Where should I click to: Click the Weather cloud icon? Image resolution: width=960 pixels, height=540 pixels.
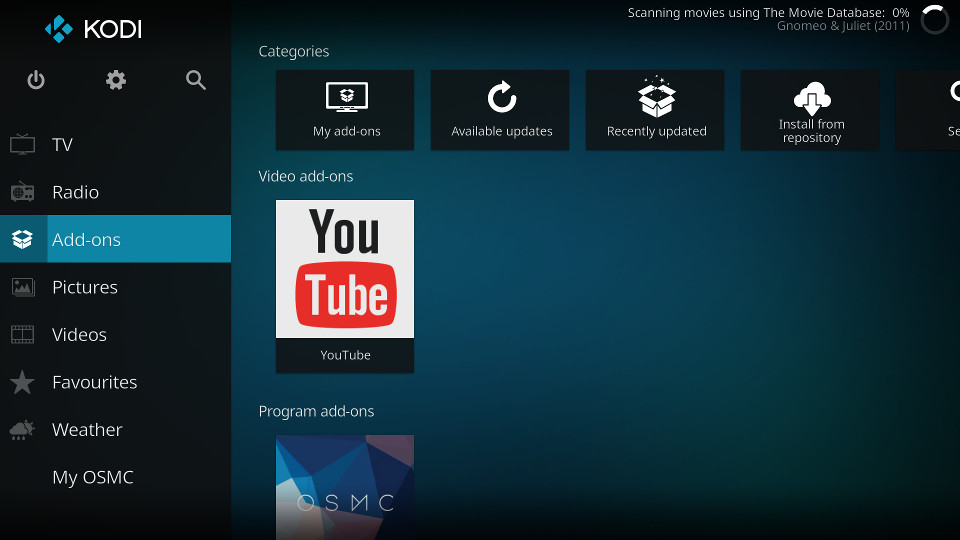(23, 430)
